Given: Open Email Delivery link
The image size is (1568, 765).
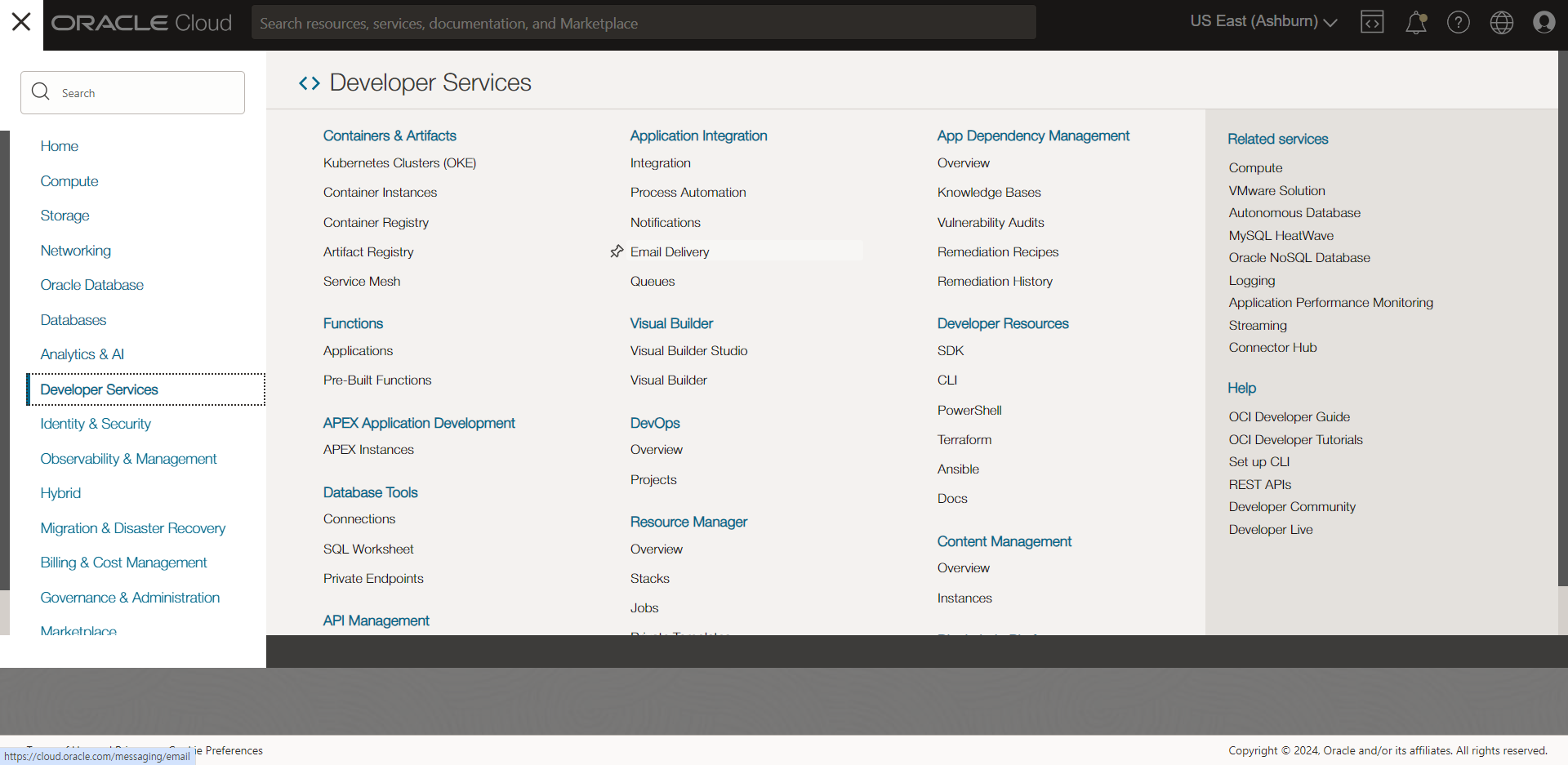Looking at the screenshot, I should pos(670,251).
